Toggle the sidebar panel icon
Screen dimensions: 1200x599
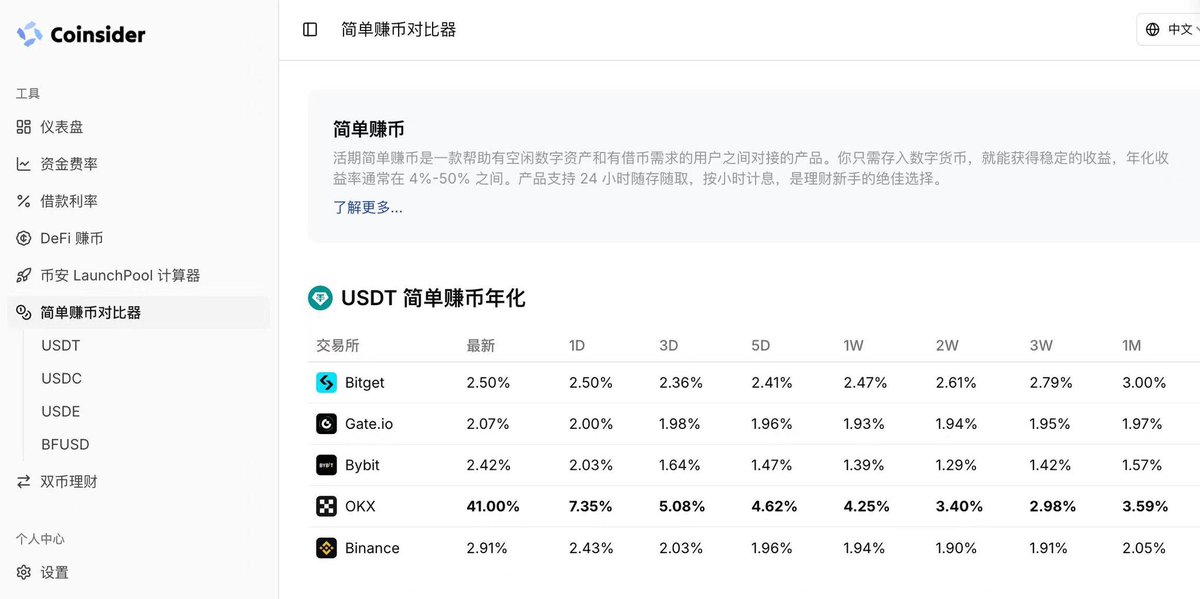pyautogui.click(x=310, y=30)
